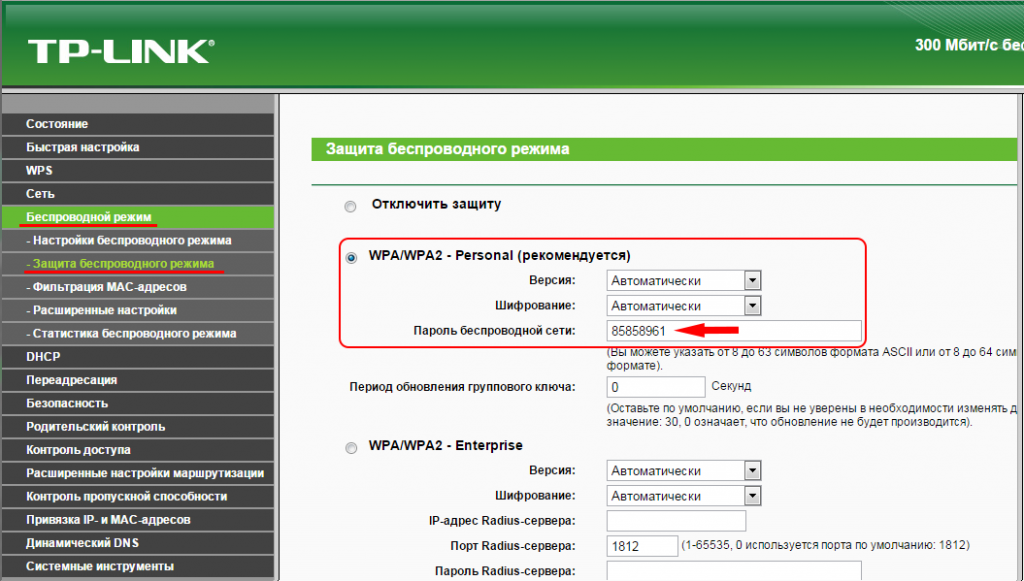This screenshot has width=1024, height=581.
Task: Go to the WPS section
Action: (138, 170)
